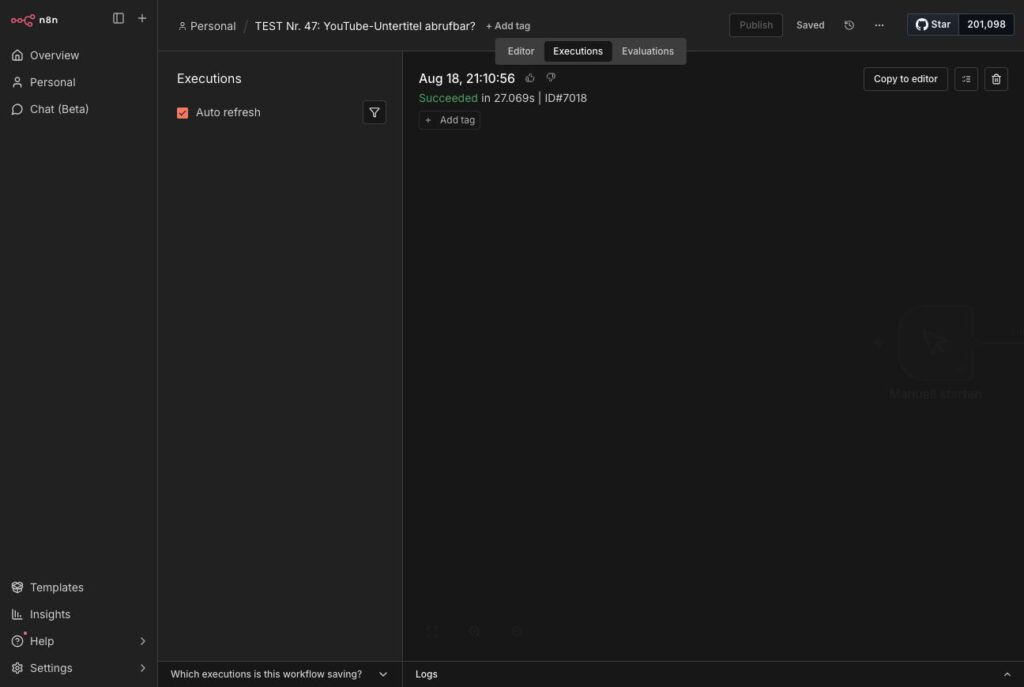Screen dimensions: 1024x687
Task: Open executions filter funnel icon
Action: tap(374, 112)
